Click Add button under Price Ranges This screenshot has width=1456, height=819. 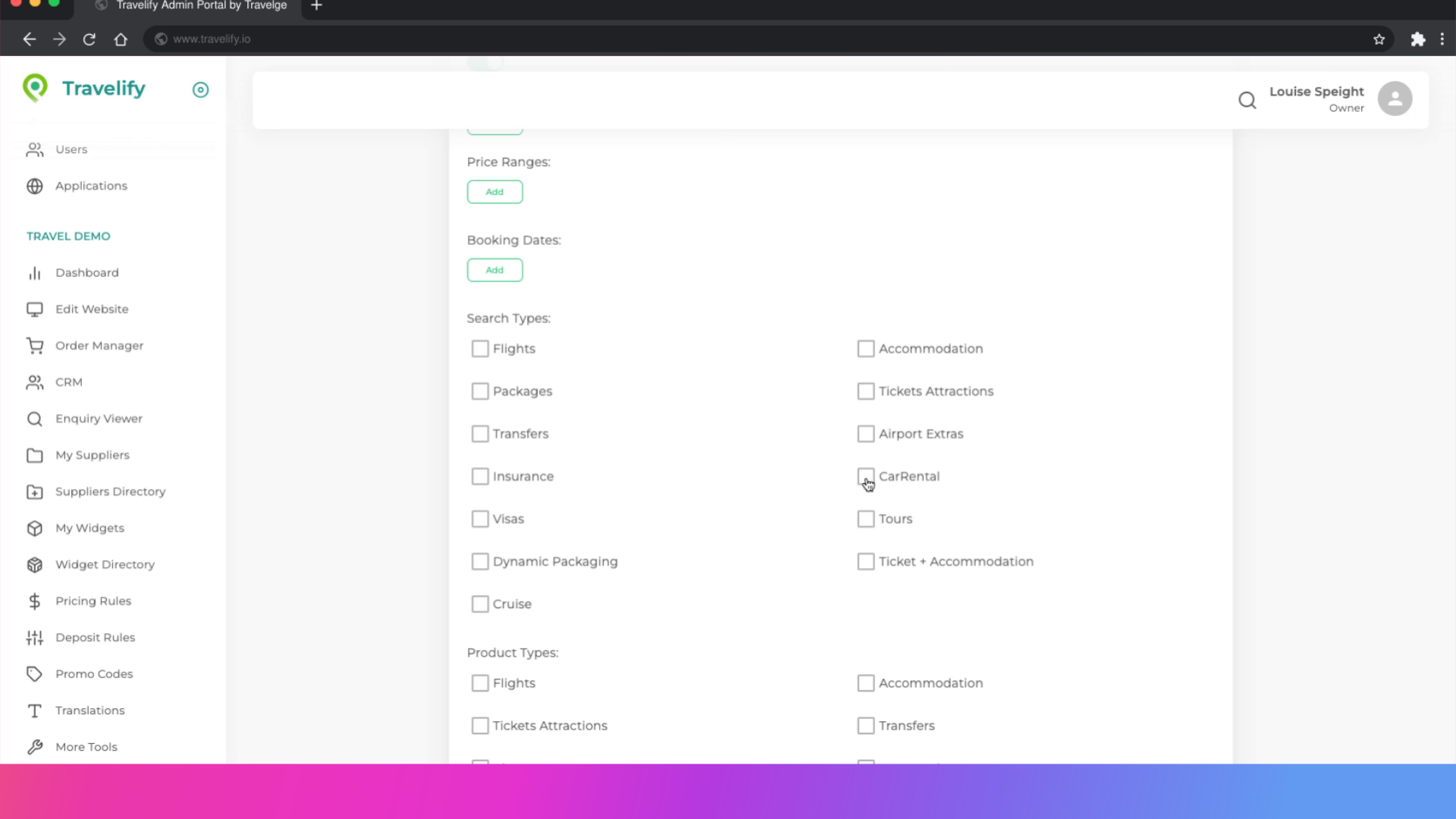(x=494, y=192)
